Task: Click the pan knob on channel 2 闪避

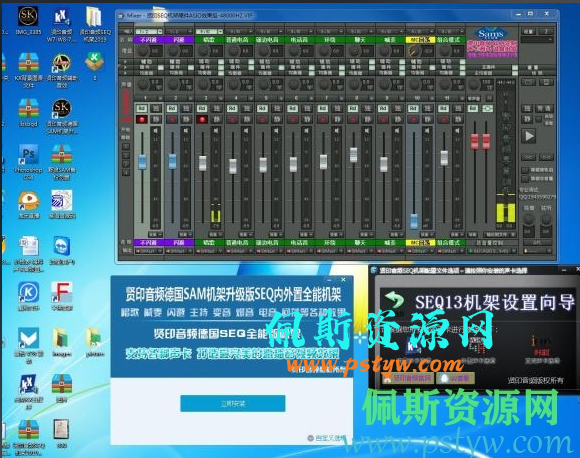Action: click(173, 85)
